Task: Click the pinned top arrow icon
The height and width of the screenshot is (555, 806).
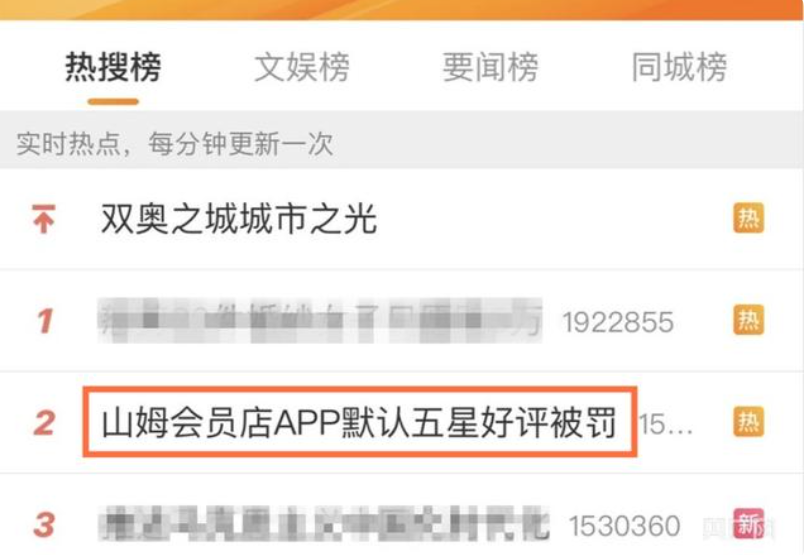Action: (44, 218)
